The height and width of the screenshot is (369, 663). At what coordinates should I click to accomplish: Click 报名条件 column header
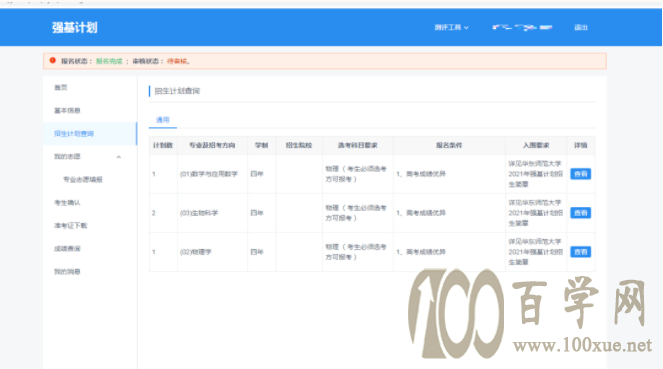[x=449, y=145]
